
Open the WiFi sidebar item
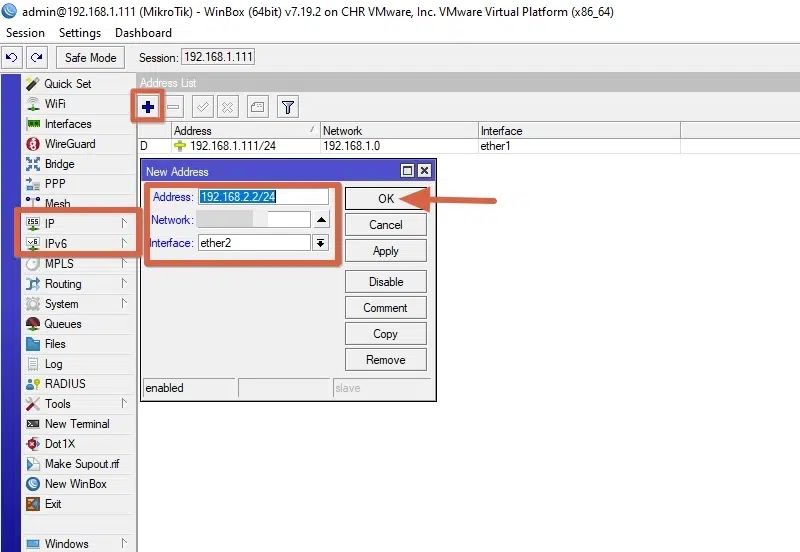(x=79, y=104)
